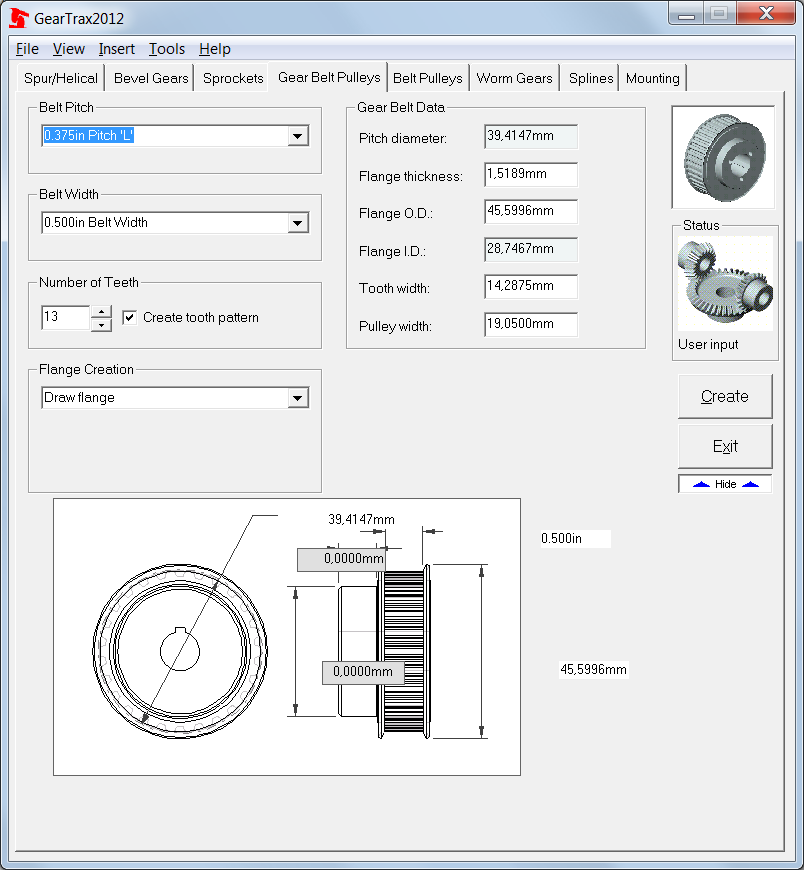Click the 45,5996mm dimension label beside drawing
The image size is (804, 870).
click(593, 669)
